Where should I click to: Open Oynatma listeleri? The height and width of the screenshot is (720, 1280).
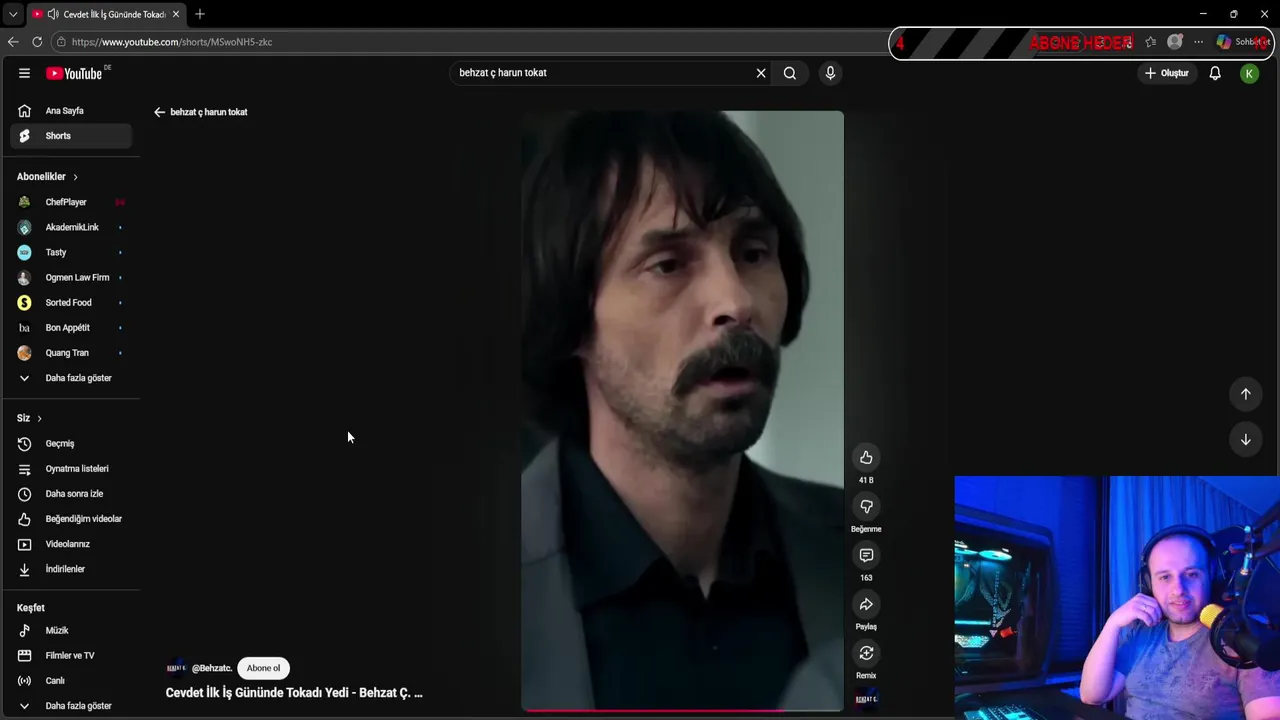(x=70, y=468)
